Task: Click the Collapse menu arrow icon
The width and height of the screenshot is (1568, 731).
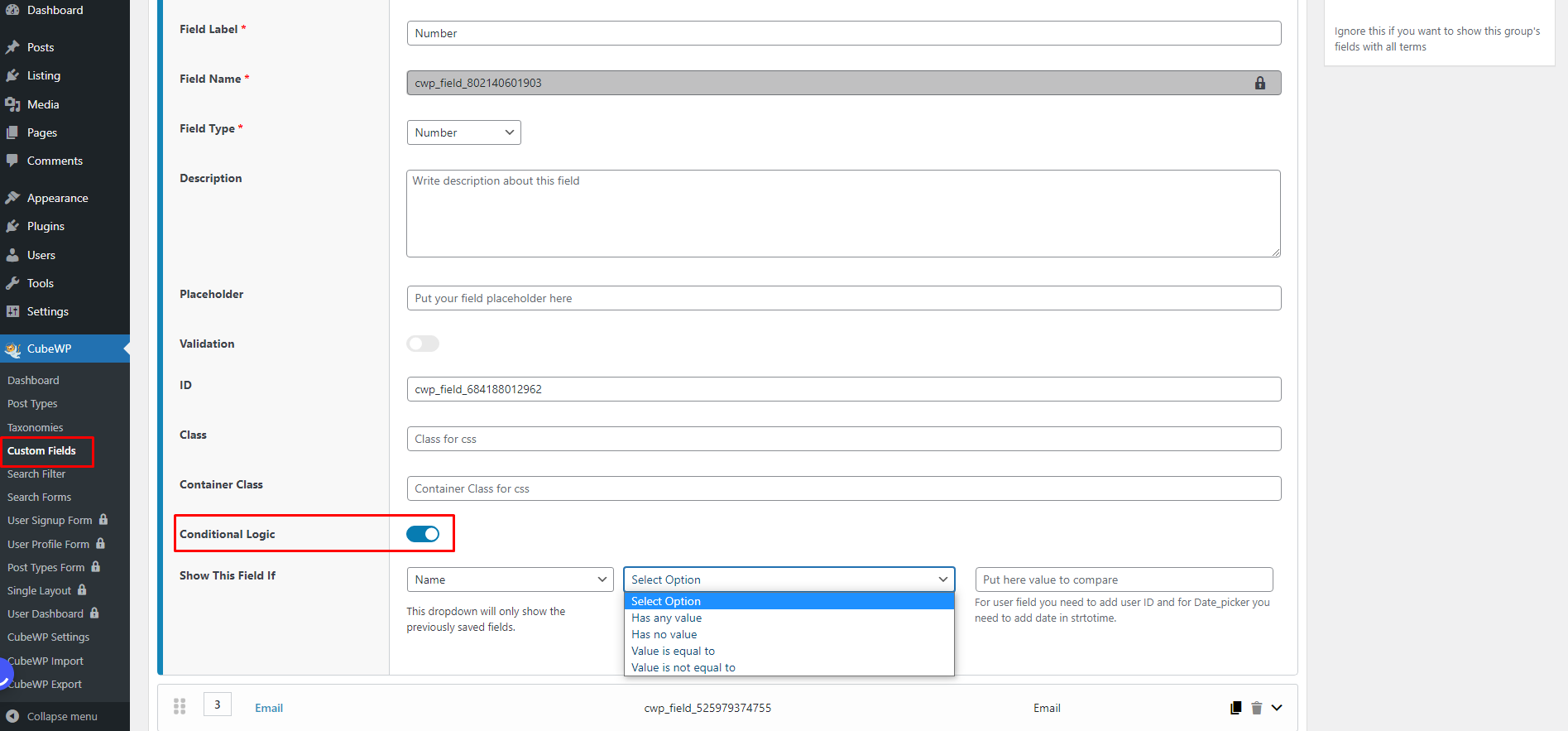Action: coord(12,716)
